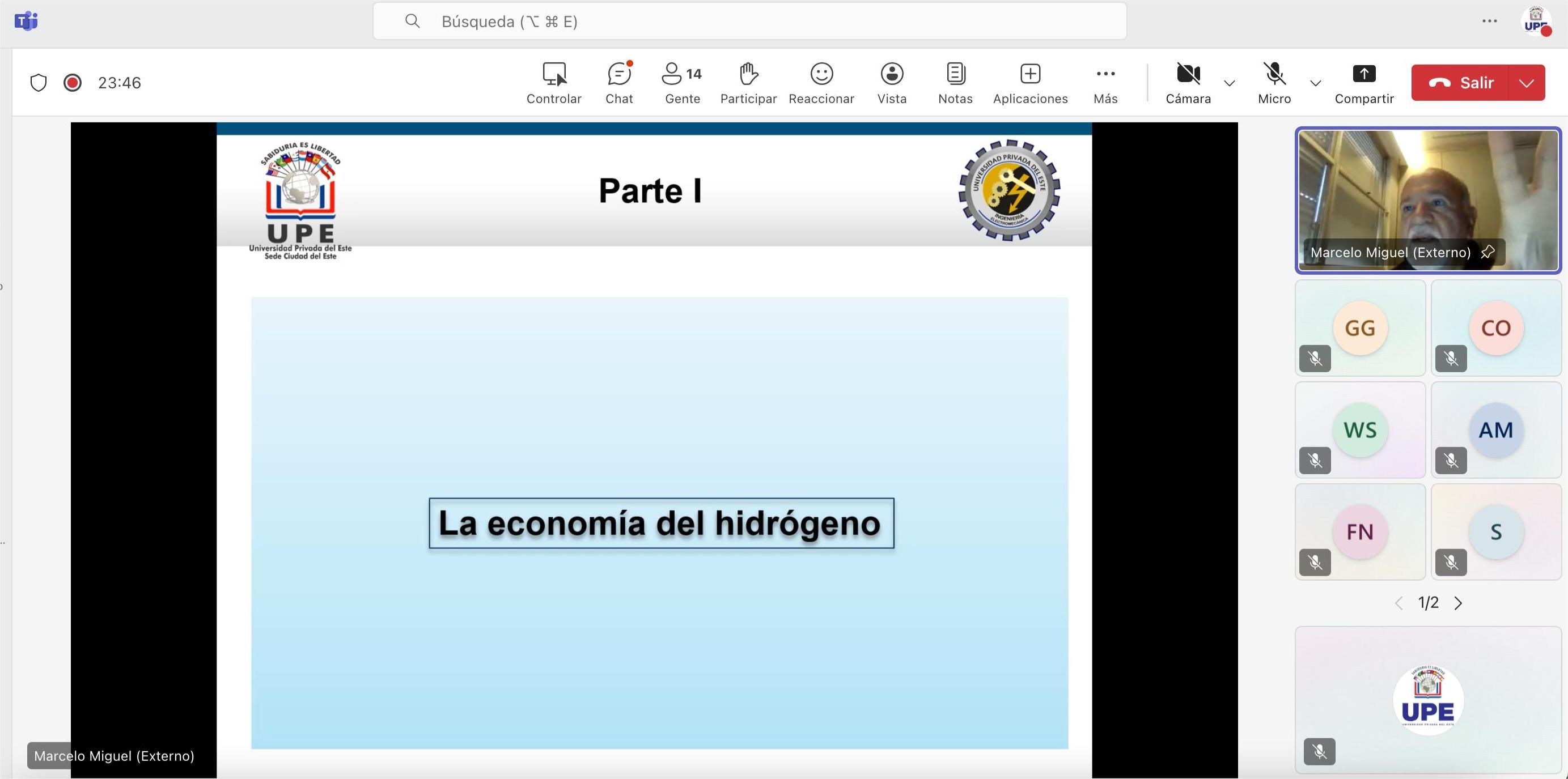This screenshot has height=779, width=1568.
Task: Click the red Salir leave button
Action: [x=1461, y=83]
